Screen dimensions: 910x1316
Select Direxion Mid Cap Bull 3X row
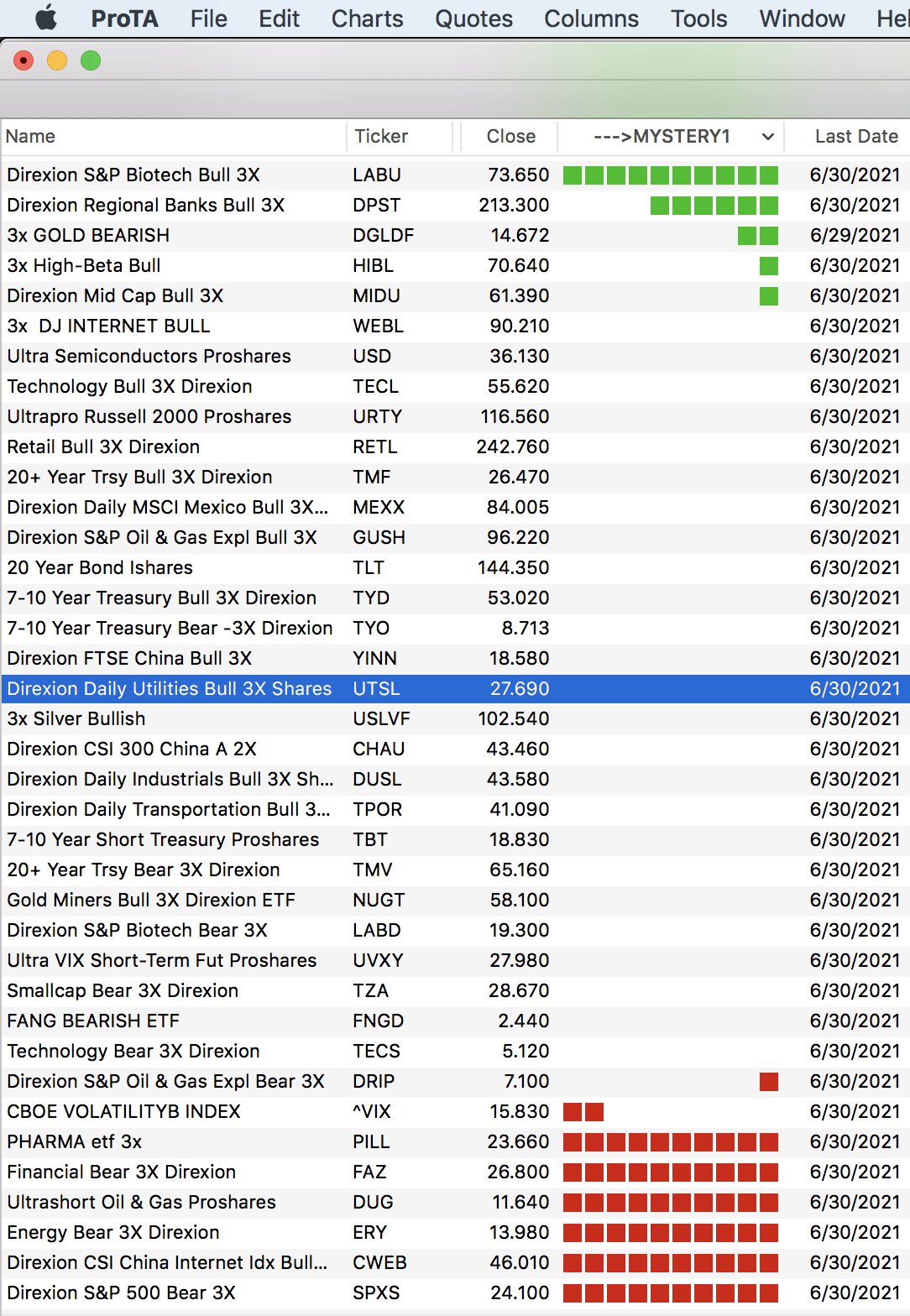point(455,295)
